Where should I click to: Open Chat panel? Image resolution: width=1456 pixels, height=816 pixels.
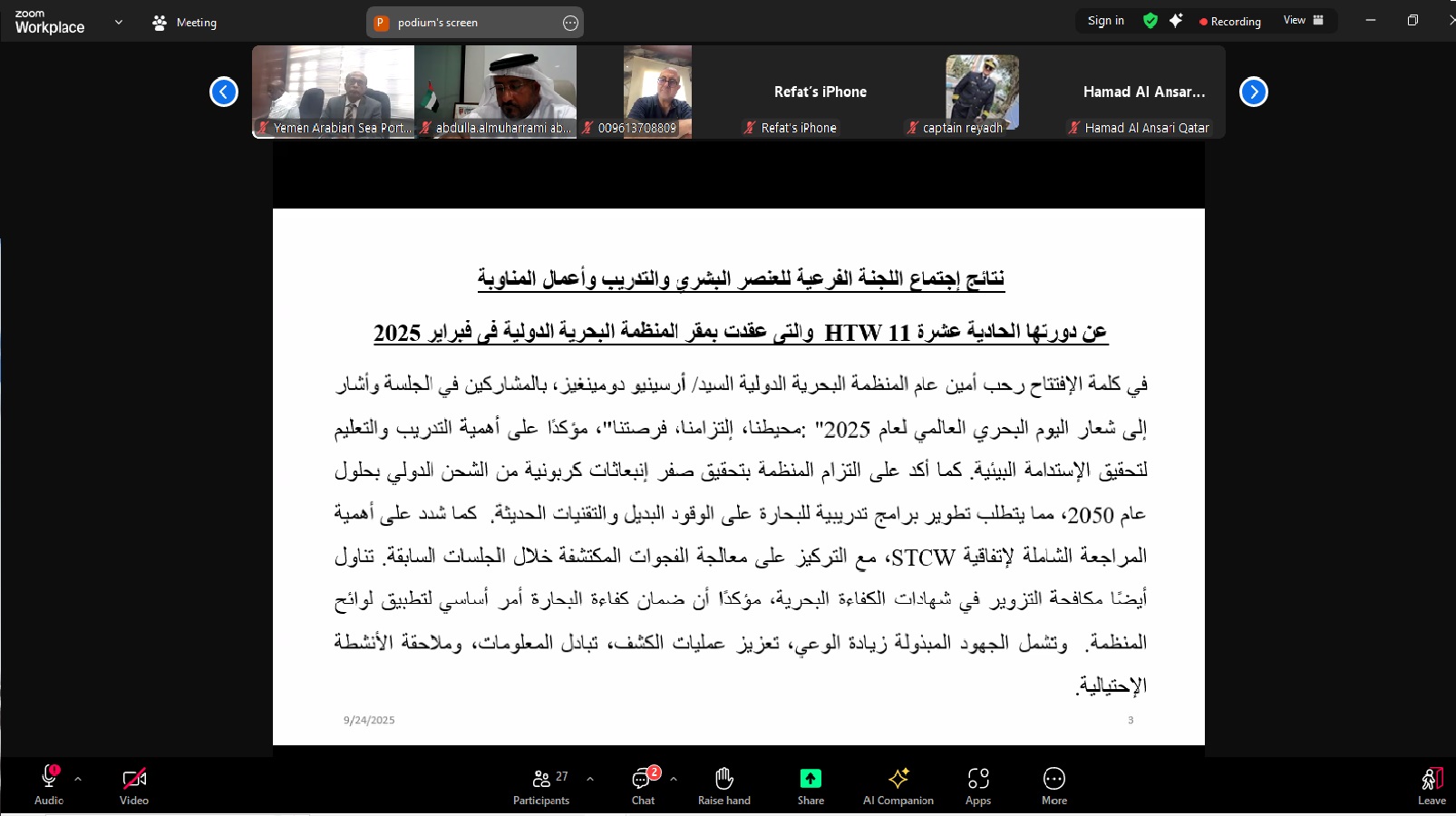coord(644,785)
